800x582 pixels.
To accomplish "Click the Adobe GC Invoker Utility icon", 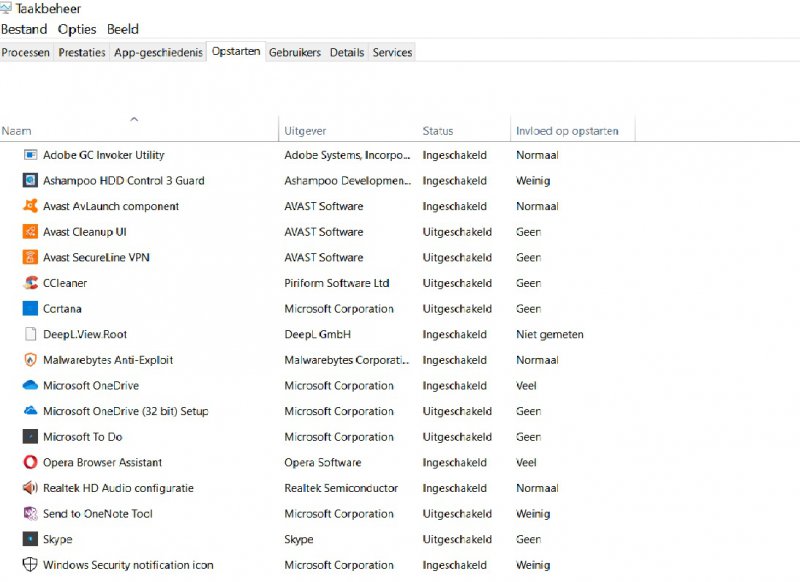I will coord(30,155).
